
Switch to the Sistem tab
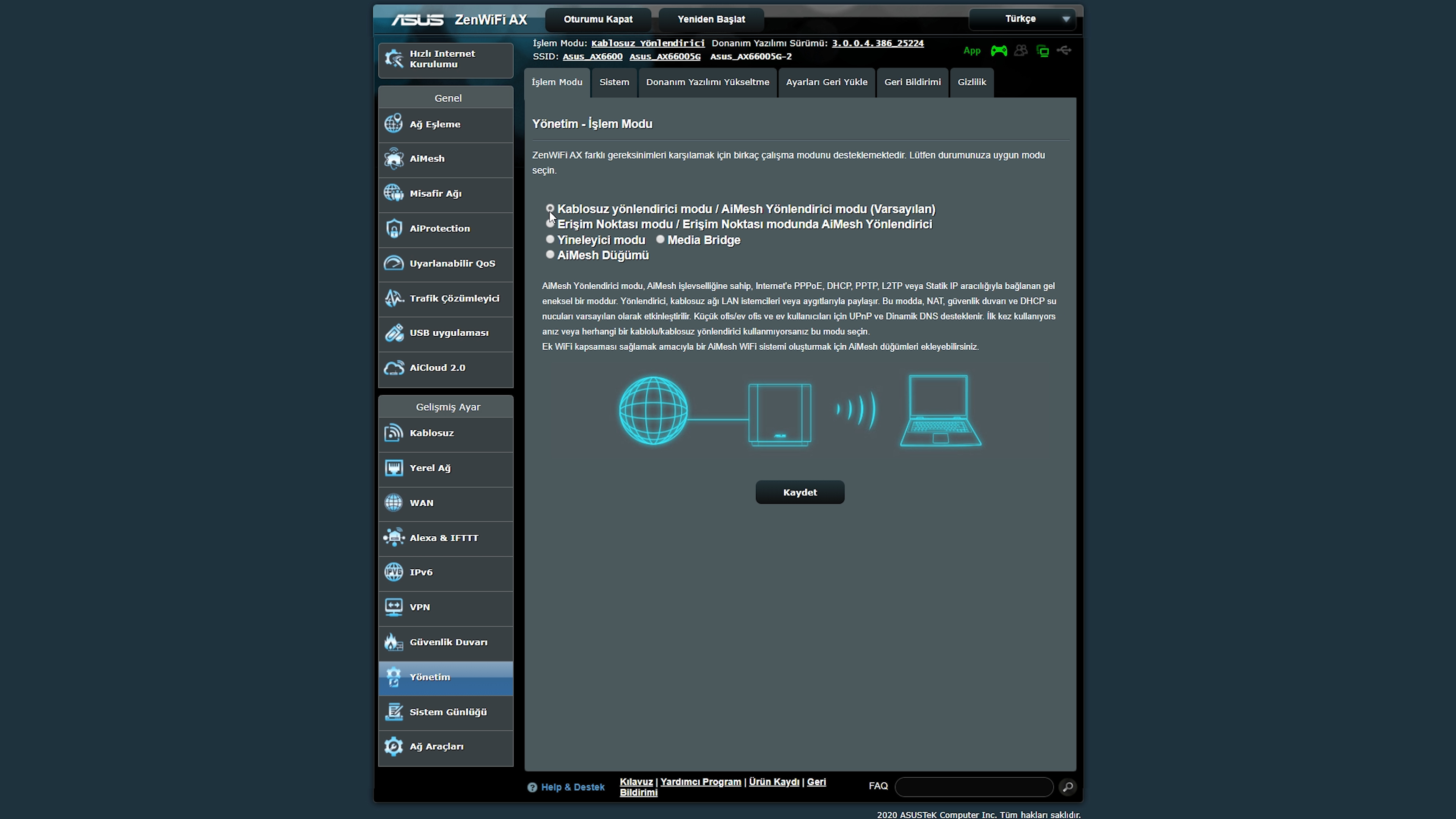[614, 83]
